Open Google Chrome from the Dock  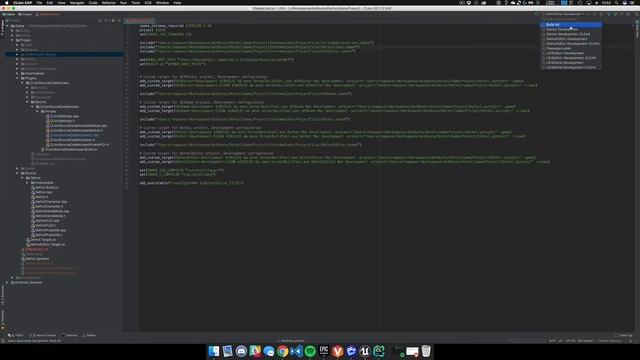coord(282,351)
